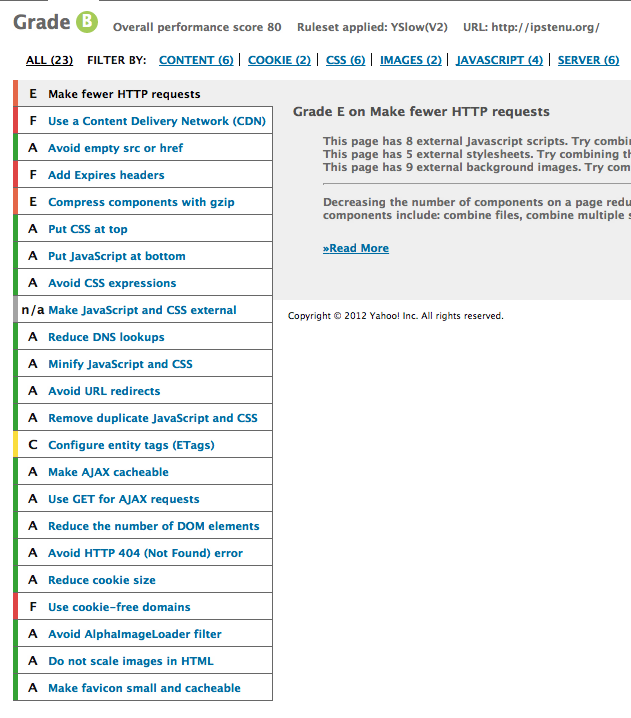The height and width of the screenshot is (718, 631).
Task: Filter rules by CSS (6)
Action: click(x=345, y=60)
